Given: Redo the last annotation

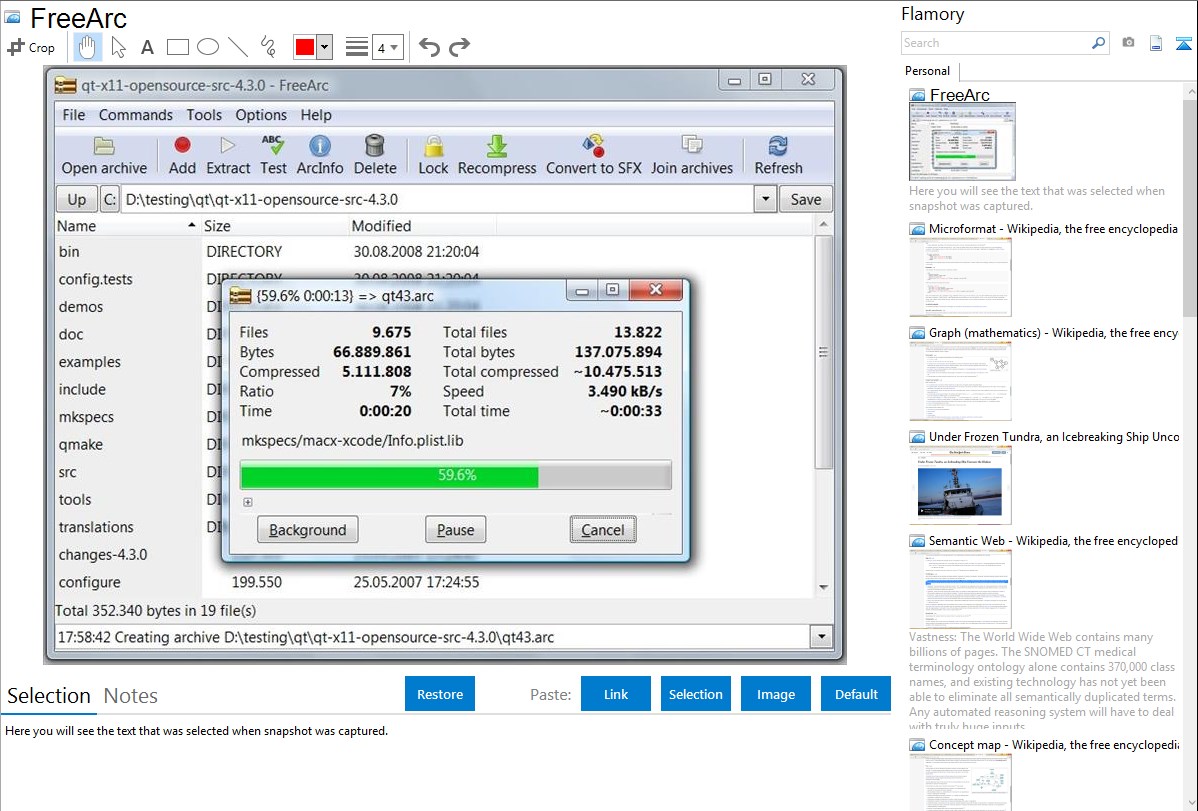Looking at the screenshot, I should point(459,47).
